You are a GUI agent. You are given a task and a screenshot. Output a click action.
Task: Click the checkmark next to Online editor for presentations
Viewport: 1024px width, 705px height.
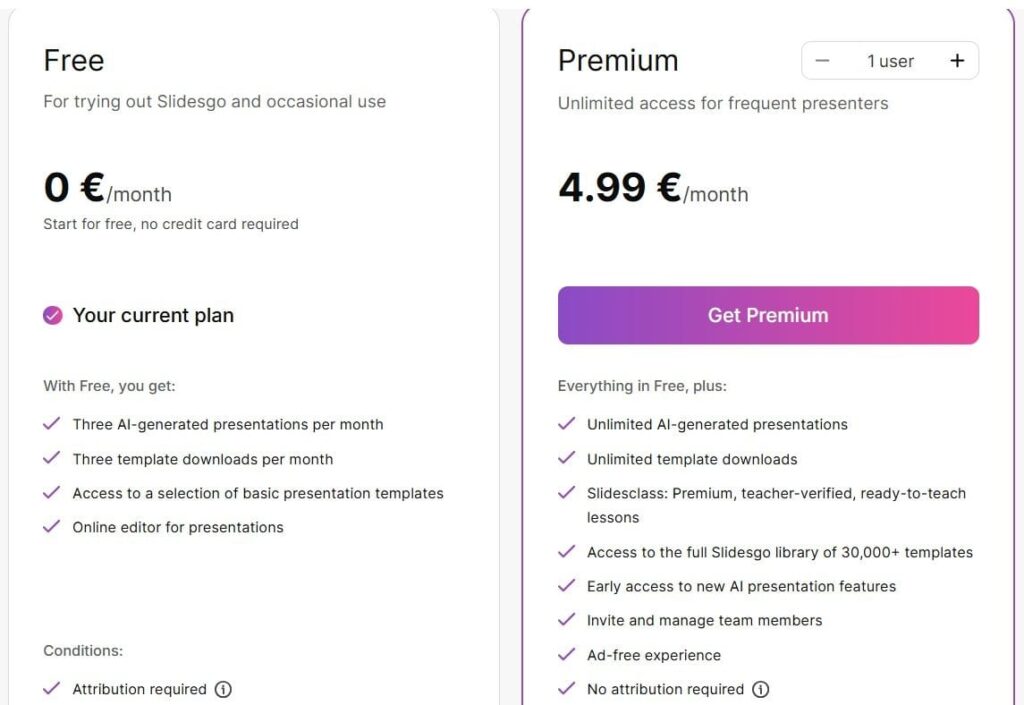pyautogui.click(x=51, y=527)
